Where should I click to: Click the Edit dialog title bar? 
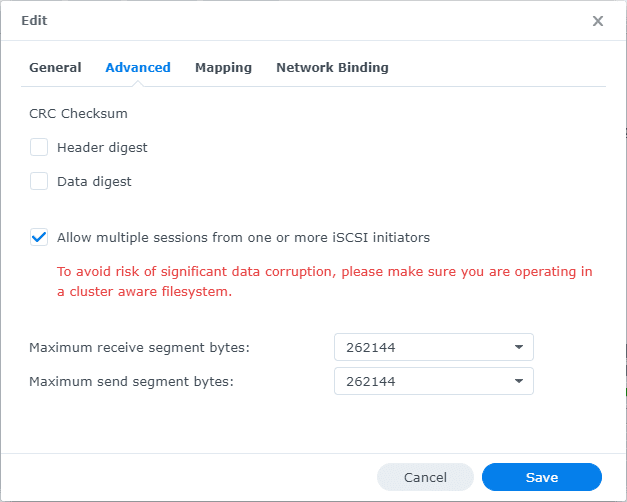click(x=300, y=21)
